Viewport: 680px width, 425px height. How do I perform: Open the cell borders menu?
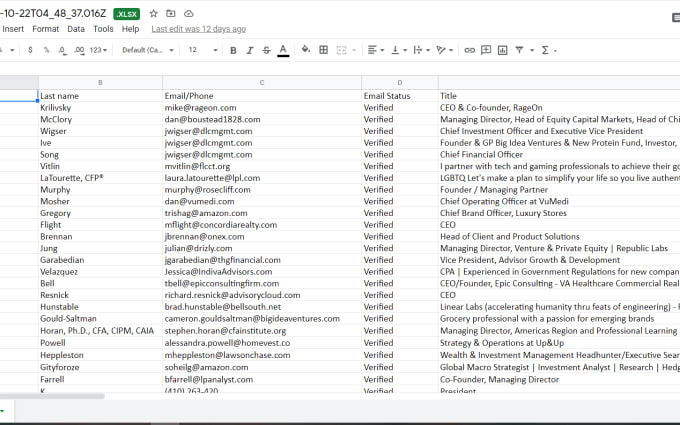click(324, 50)
